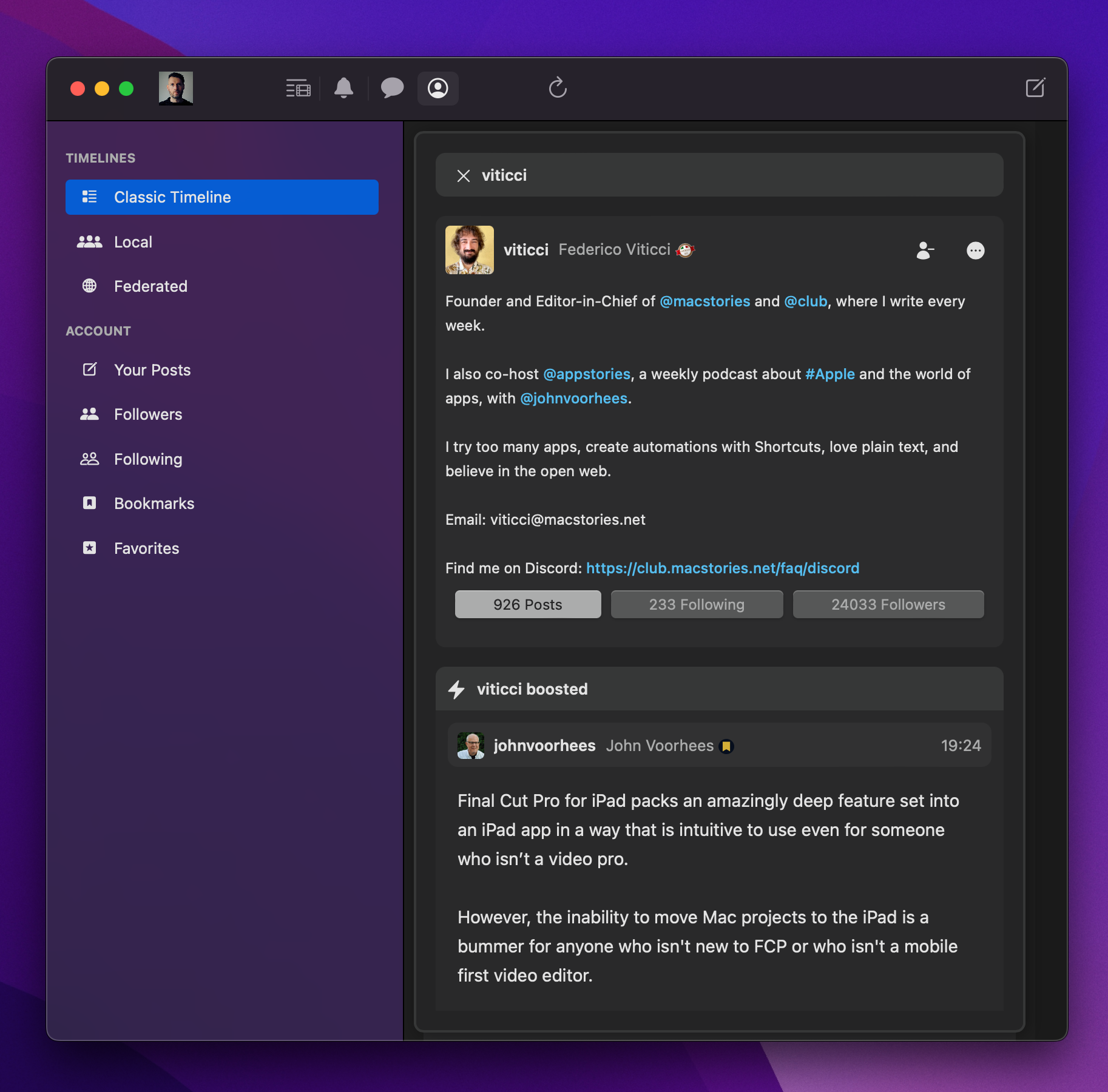
Task: Click the account avatar in the title bar
Action: coord(176,89)
